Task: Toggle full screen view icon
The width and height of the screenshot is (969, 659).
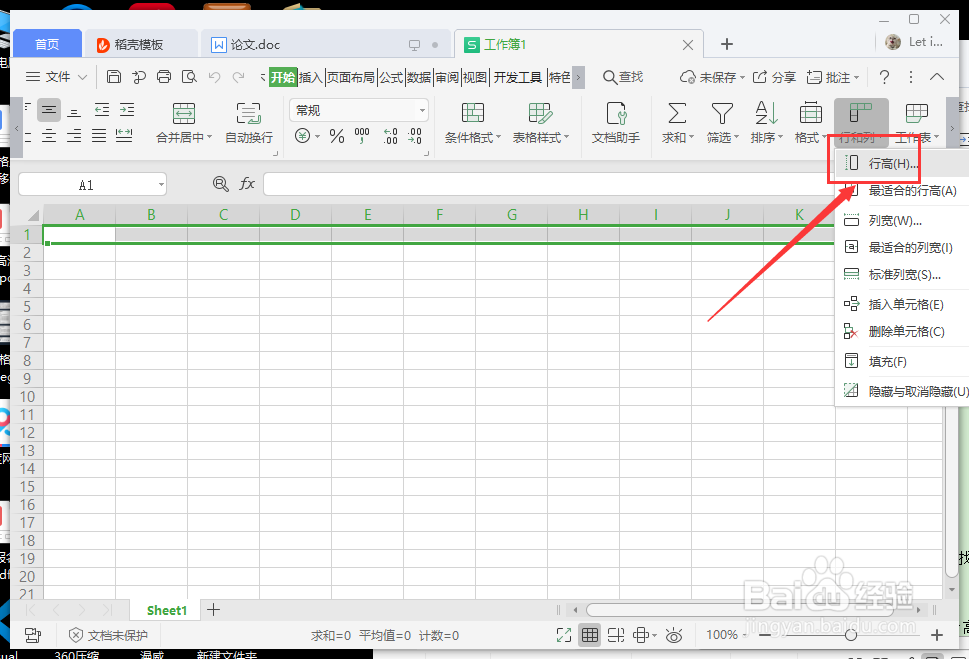Action: 564,635
